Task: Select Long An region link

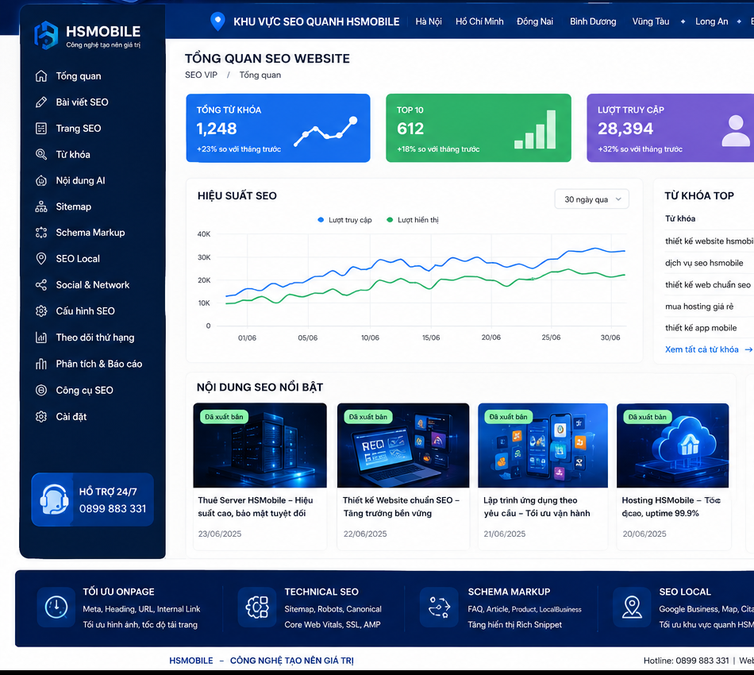Action: (x=712, y=22)
